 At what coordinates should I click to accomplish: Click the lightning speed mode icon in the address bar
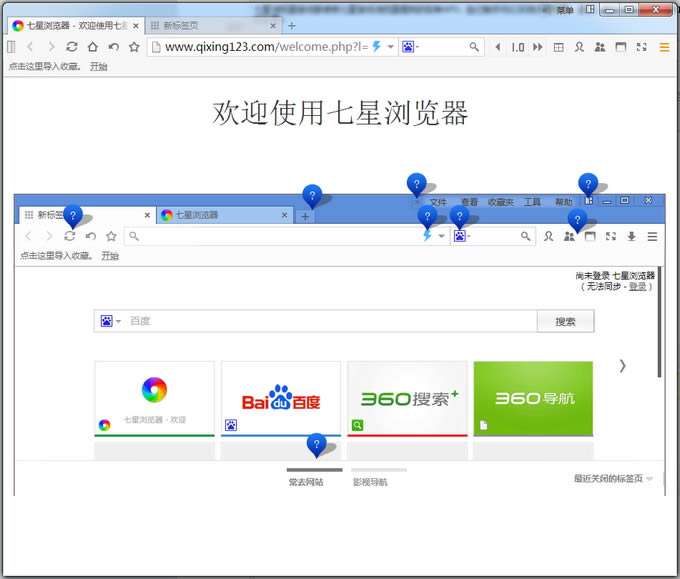377,47
